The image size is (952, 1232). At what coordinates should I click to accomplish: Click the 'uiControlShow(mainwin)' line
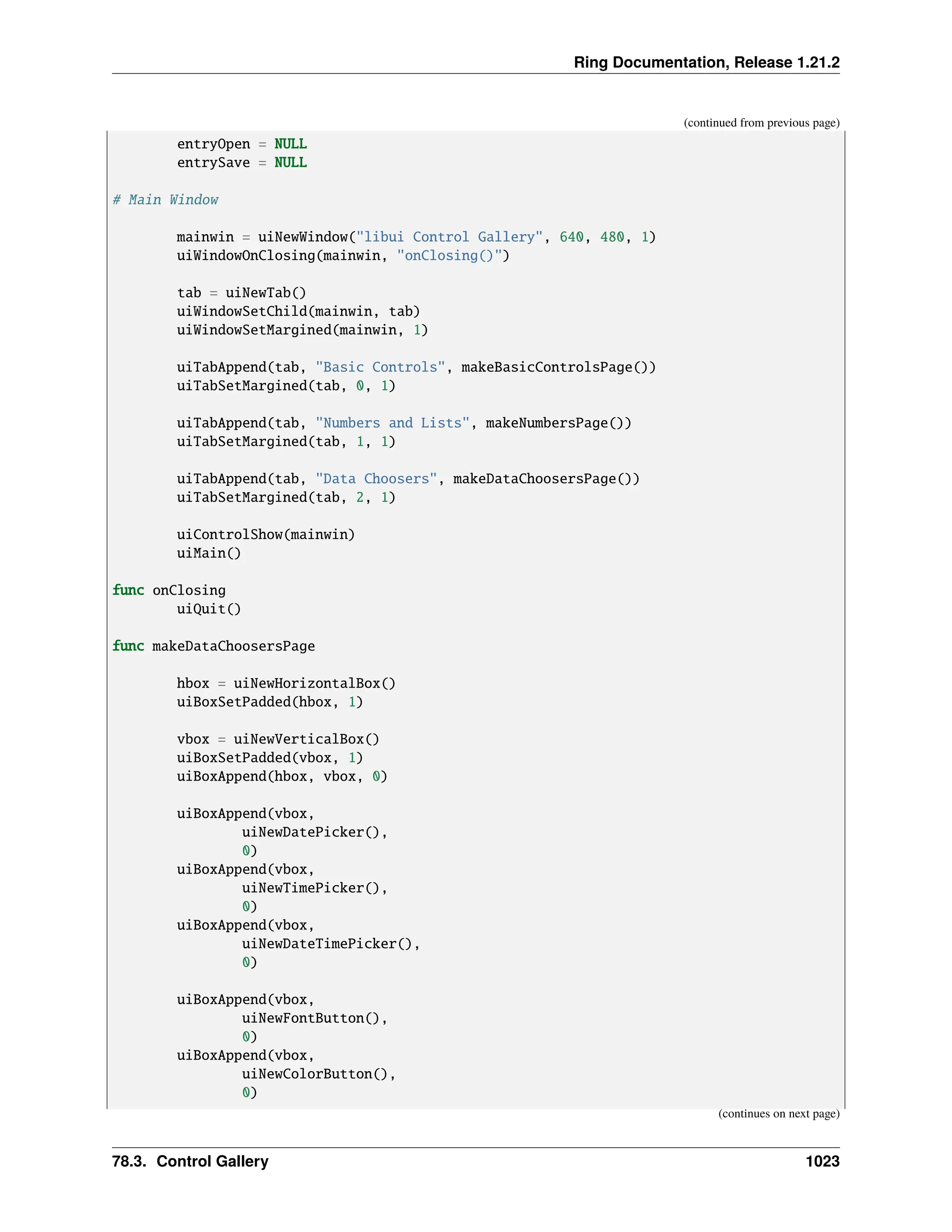coord(265,534)
